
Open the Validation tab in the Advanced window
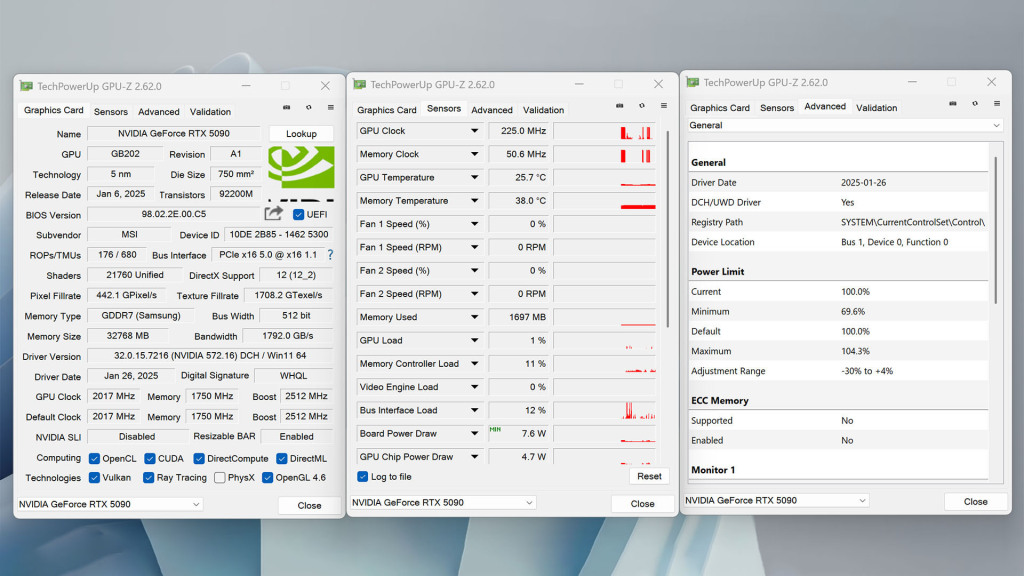(x=876, y=106)
